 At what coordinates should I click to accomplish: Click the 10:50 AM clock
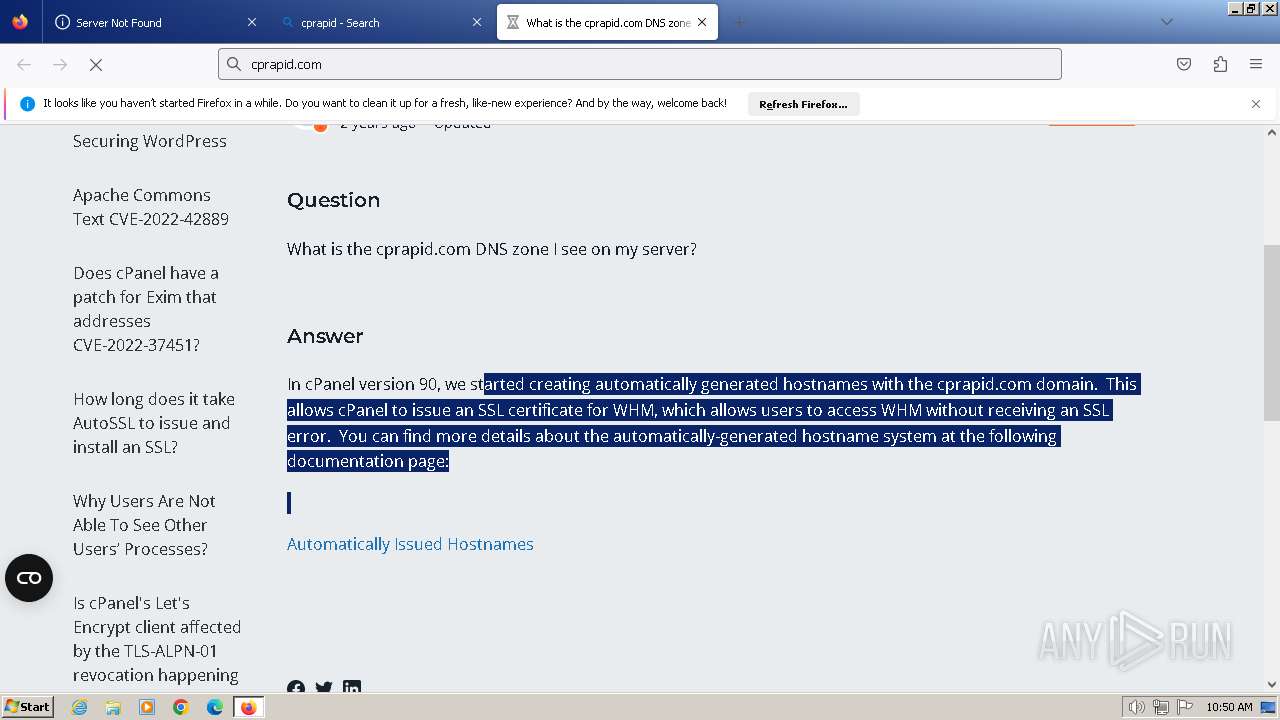(1229, 707)
